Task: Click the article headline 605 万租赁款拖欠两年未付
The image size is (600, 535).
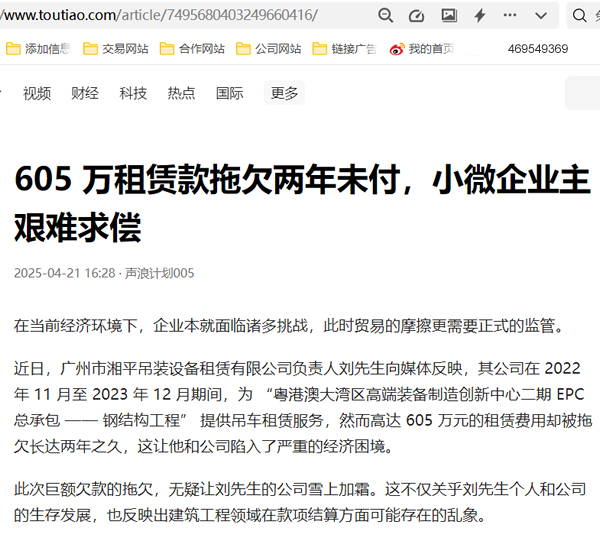Action: tap(302, 203)
